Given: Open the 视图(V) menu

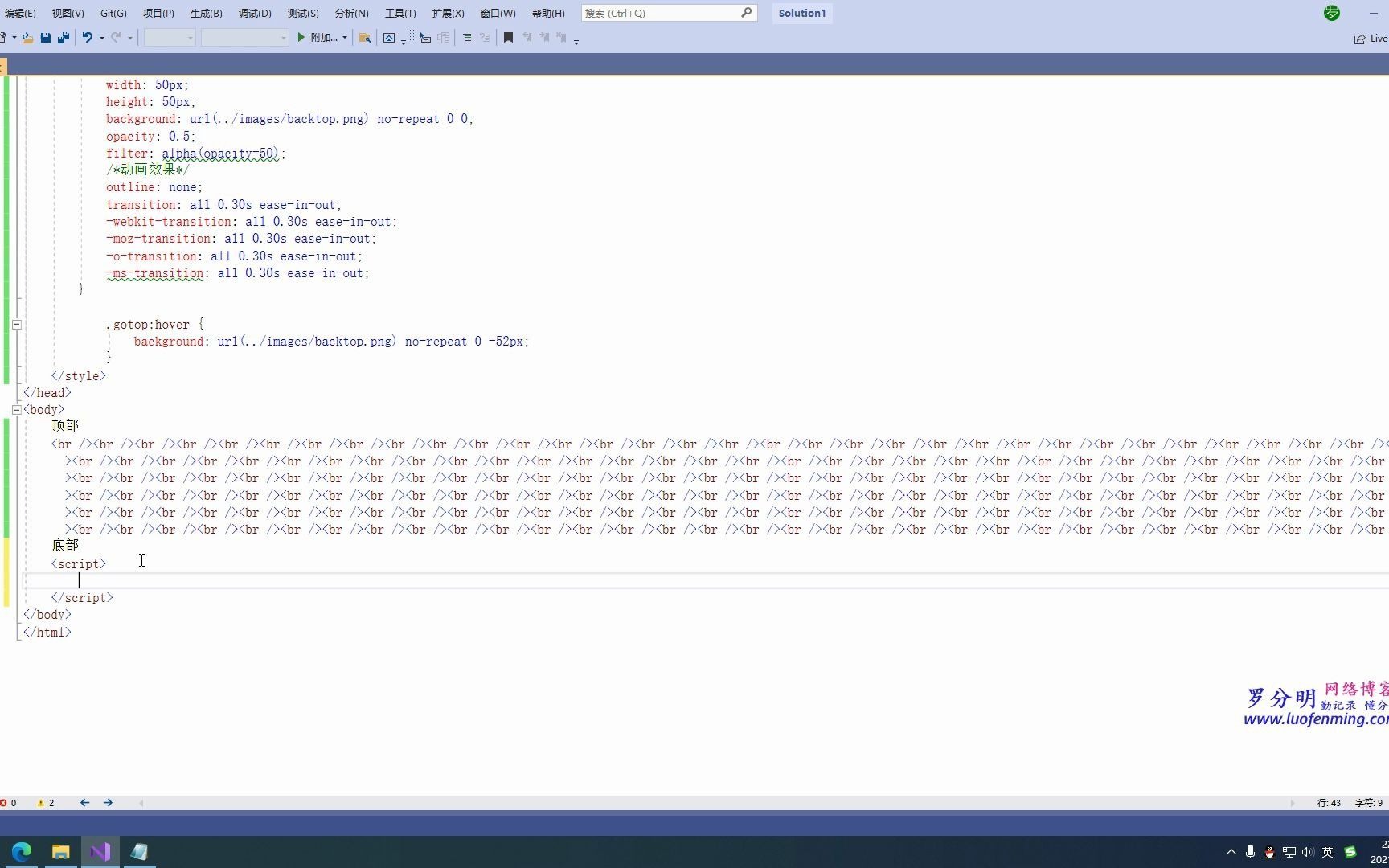Looking at the screenshot, I should click(x=68, y=13).
